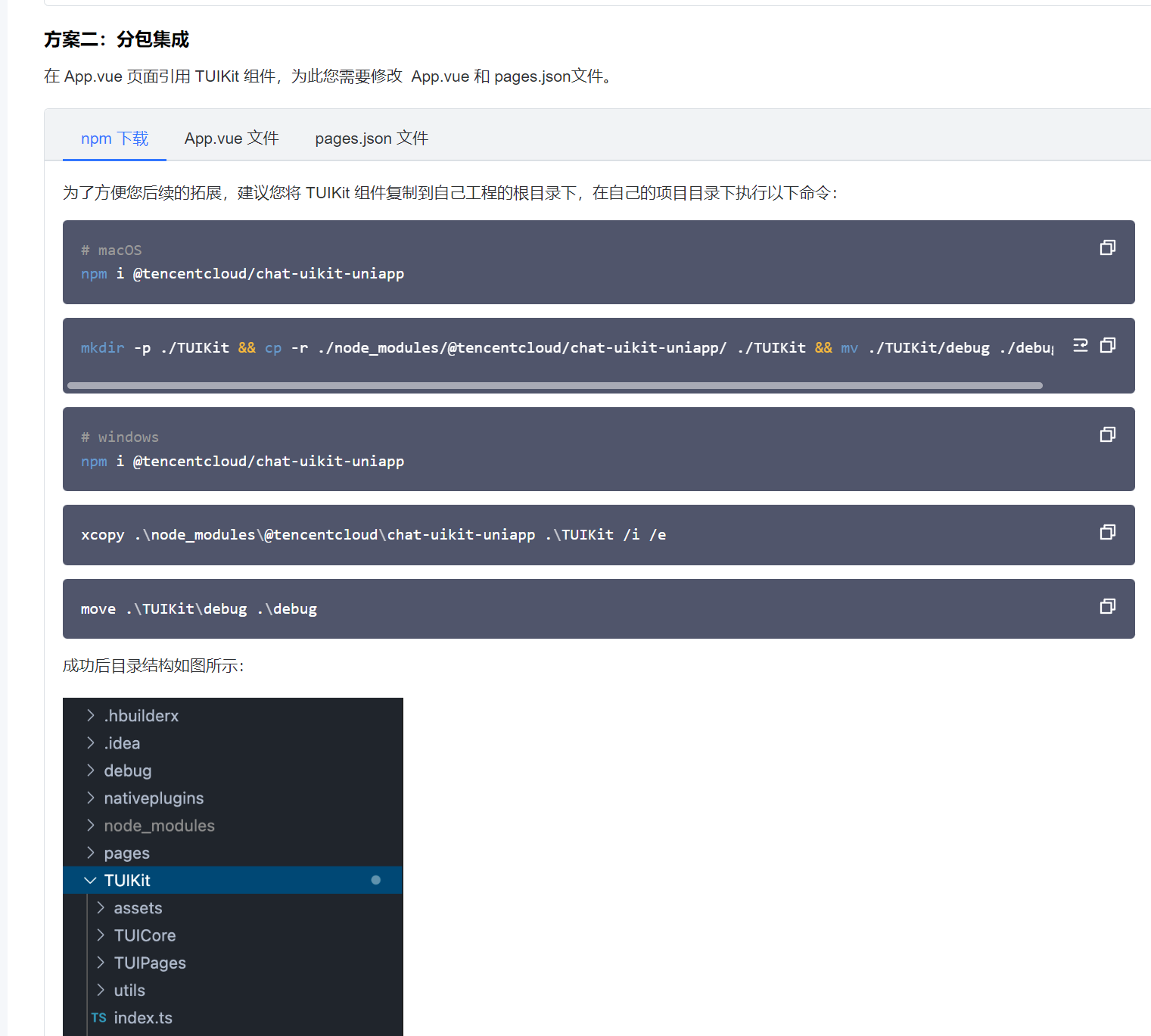Expand the pages folder chevron
Image resolution: width=1151 pixels, height=1036 pixels.
click(x=91, y=853)
